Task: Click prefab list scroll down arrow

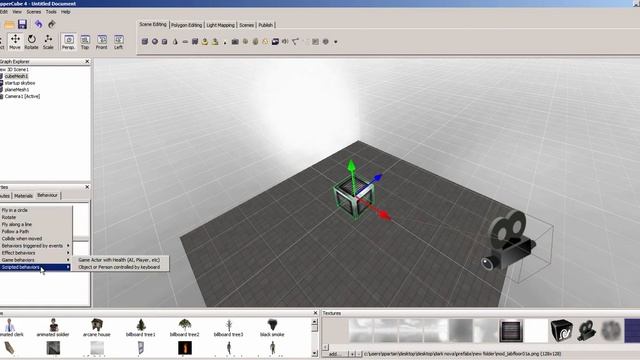Action: tap(314, 353)
